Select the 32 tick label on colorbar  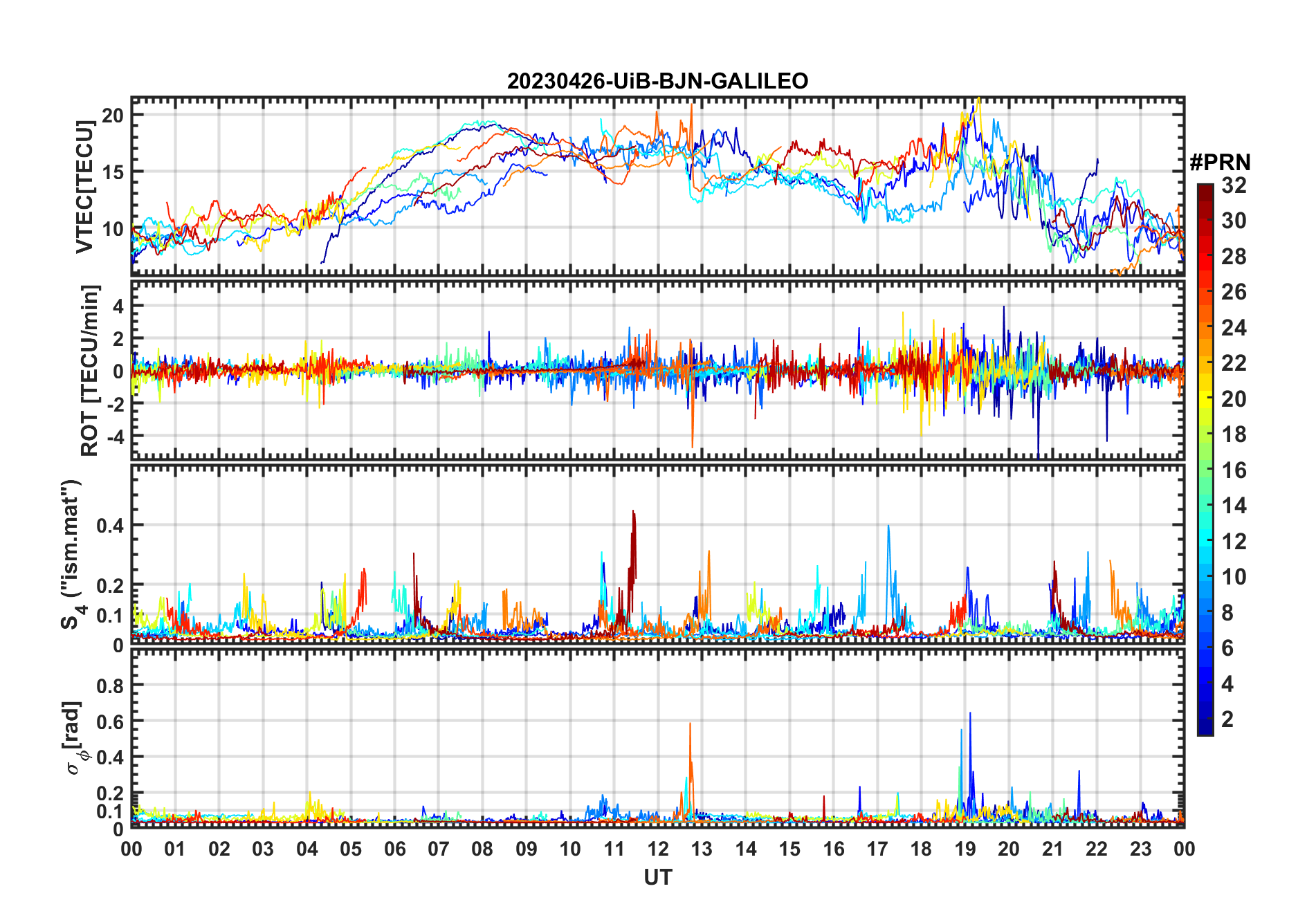point(1234,185)
